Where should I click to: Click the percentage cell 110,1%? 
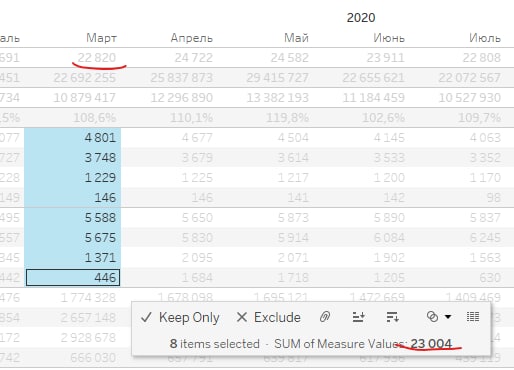pos(191,118)
